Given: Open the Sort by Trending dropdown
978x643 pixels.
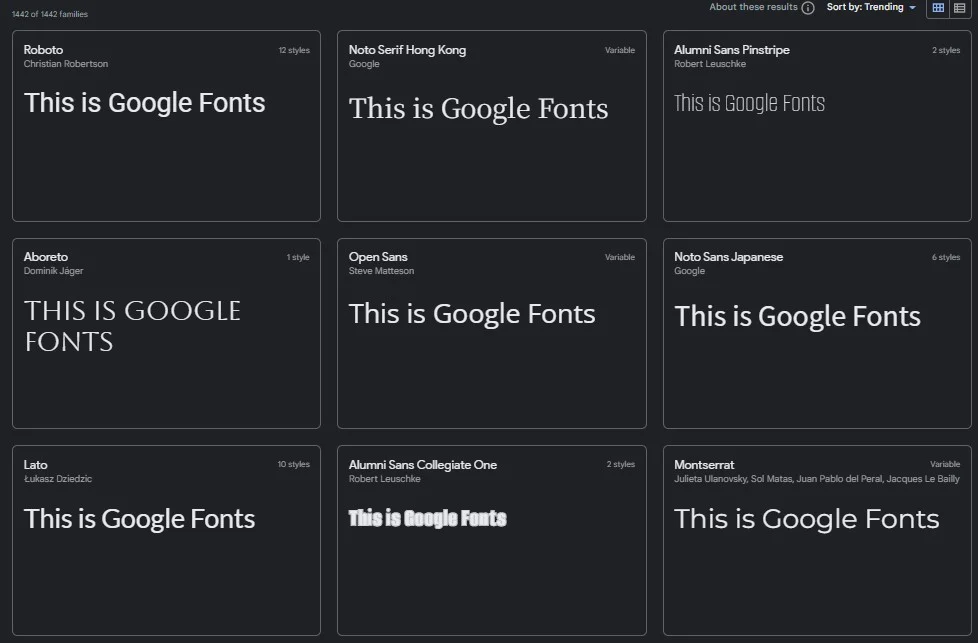Looking at the screenshot, I should coord(871,7).
